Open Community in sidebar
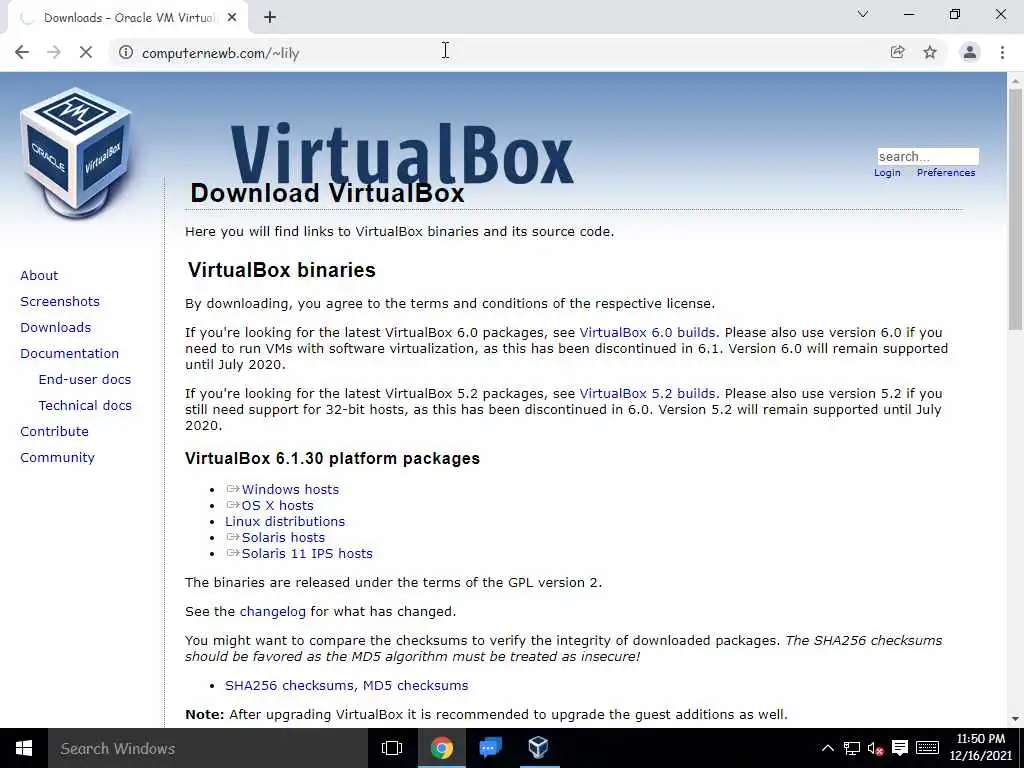This screenshot has height=768, width=1024. click(x=57, y=458)
